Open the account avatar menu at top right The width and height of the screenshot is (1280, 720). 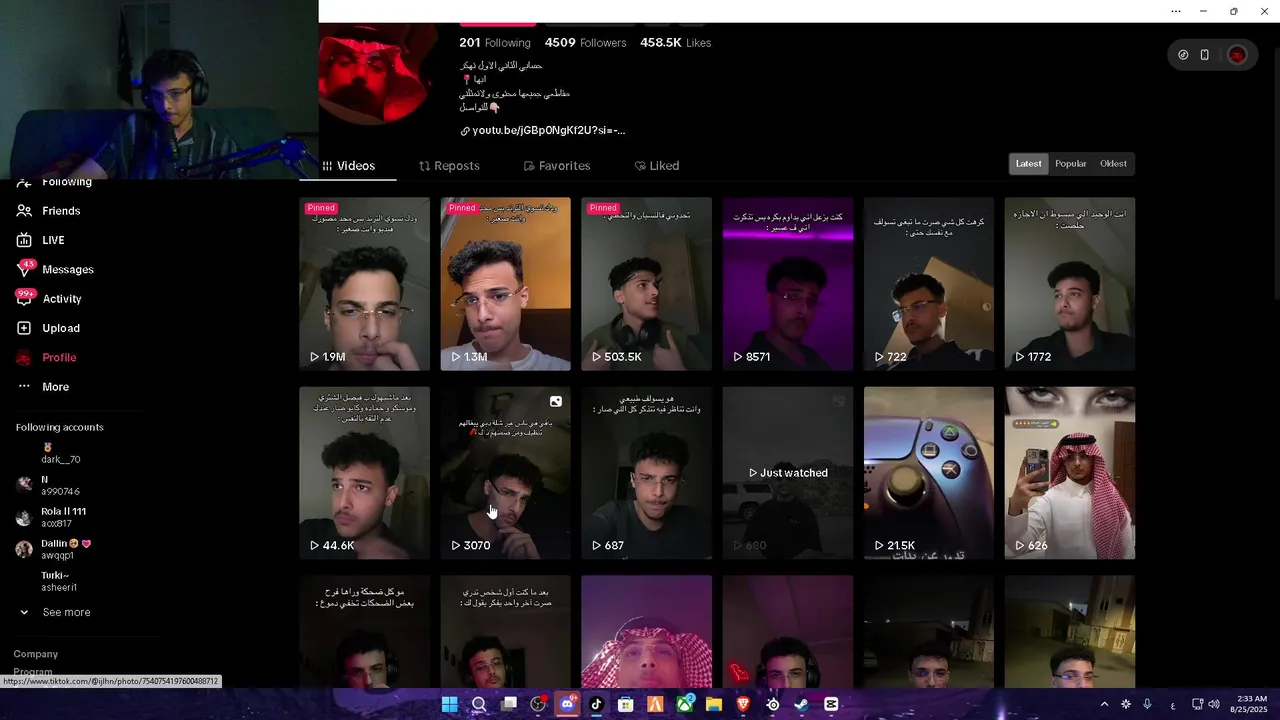click(x=1237, y=55)
